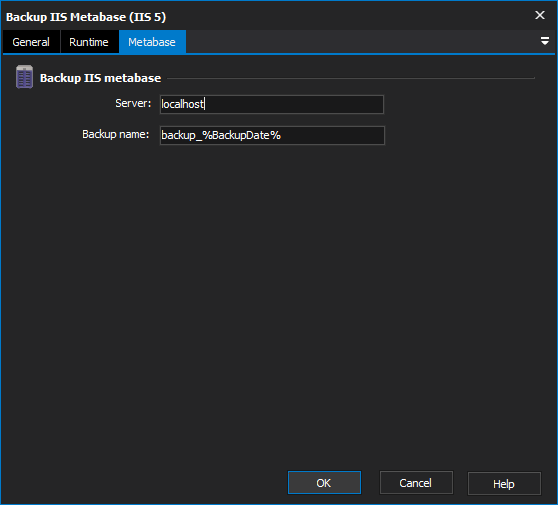Click inside the Server input field
Image resolution: width=558 pixels, height=505 pixels.
(x=272, y=104)
